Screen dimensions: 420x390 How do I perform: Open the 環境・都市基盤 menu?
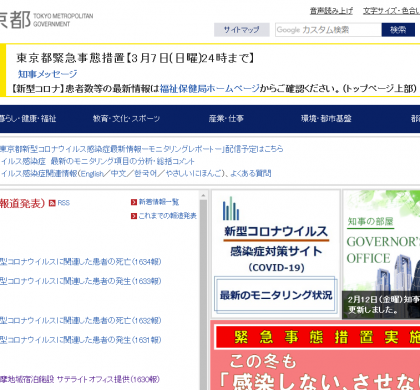(326, 119)
